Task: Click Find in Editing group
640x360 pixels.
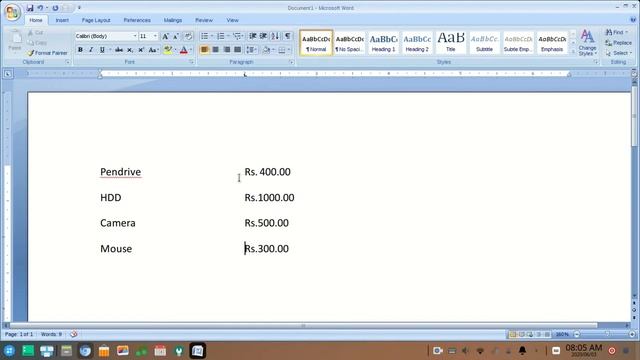Action: point(616,32)
